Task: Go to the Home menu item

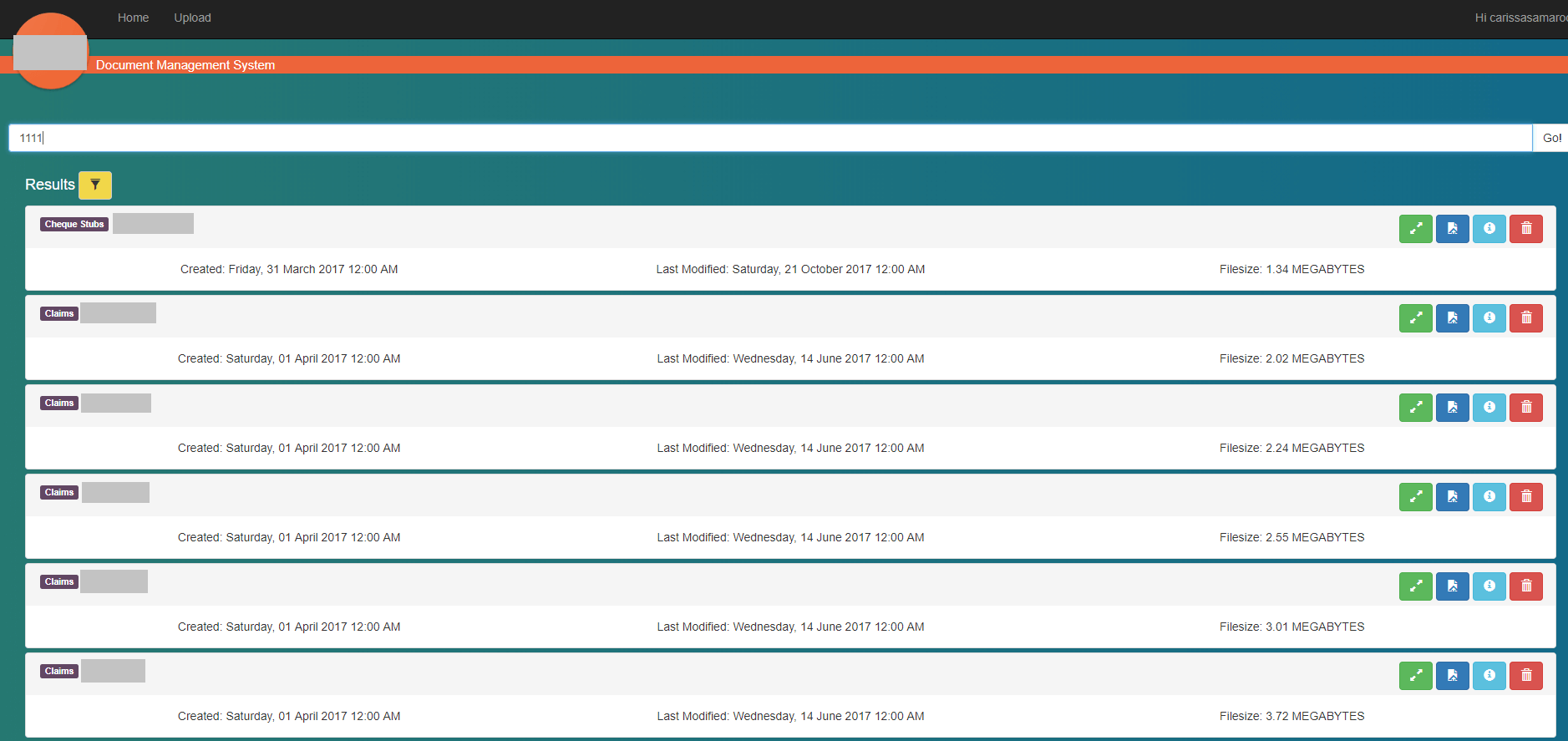Action: click(133, 18)
